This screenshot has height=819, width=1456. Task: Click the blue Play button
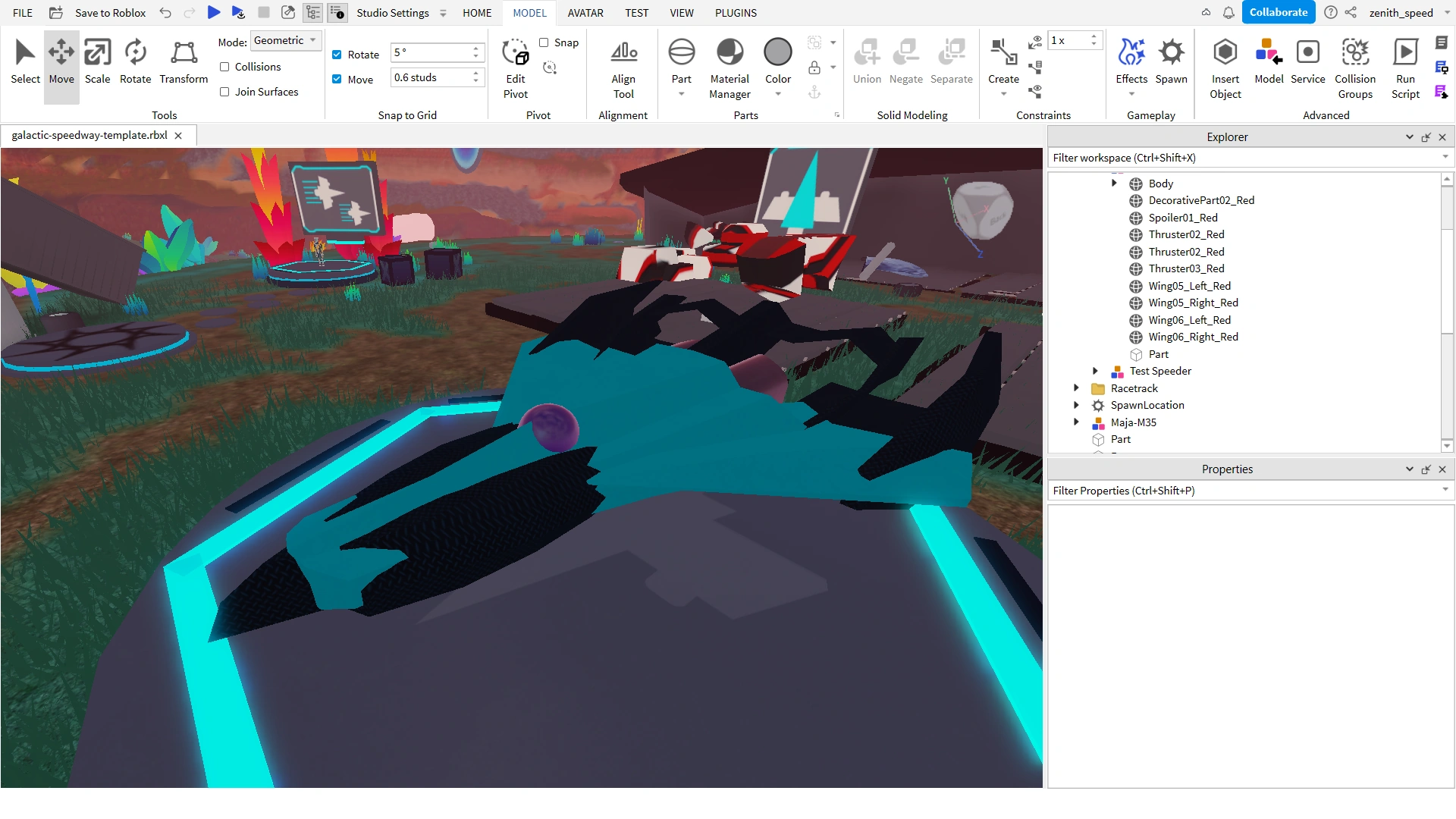pyautogui.click(x=214, y=12)
